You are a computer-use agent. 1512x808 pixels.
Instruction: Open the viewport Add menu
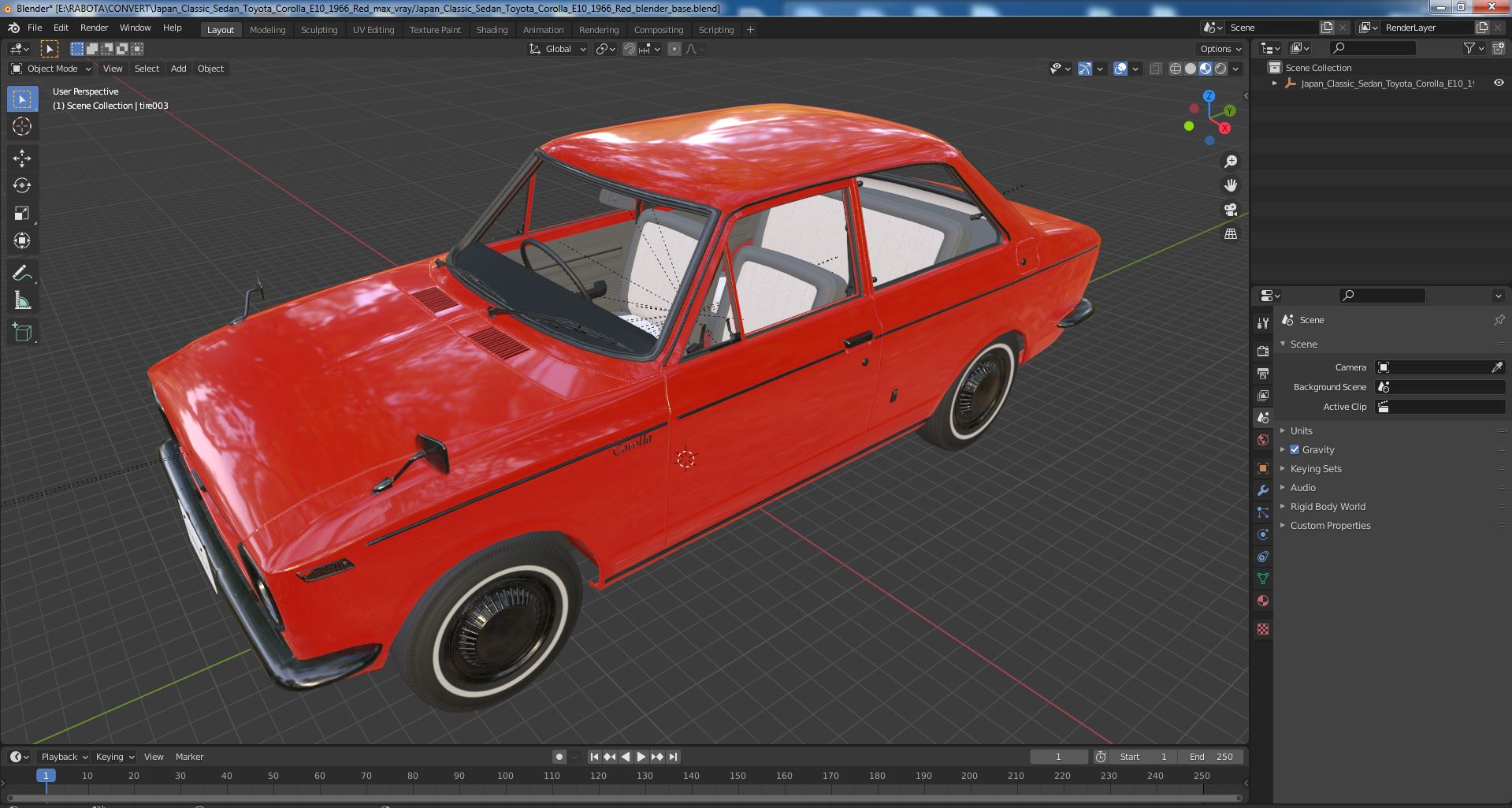(179, 69)
